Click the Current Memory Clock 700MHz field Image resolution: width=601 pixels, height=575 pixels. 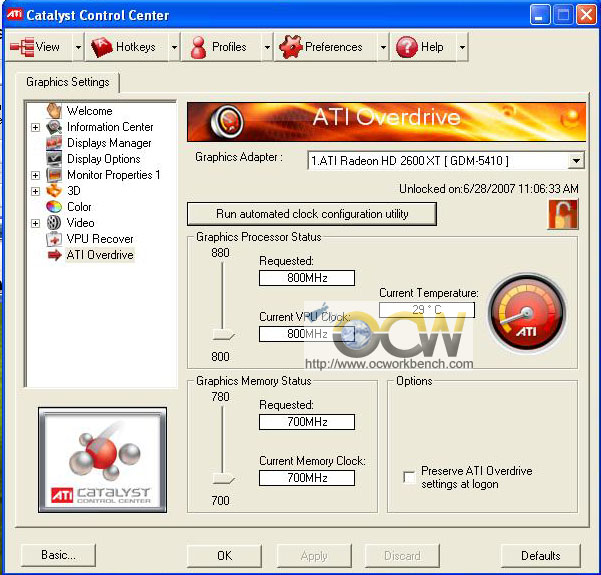pyautogui.click(x=307, y=478)
